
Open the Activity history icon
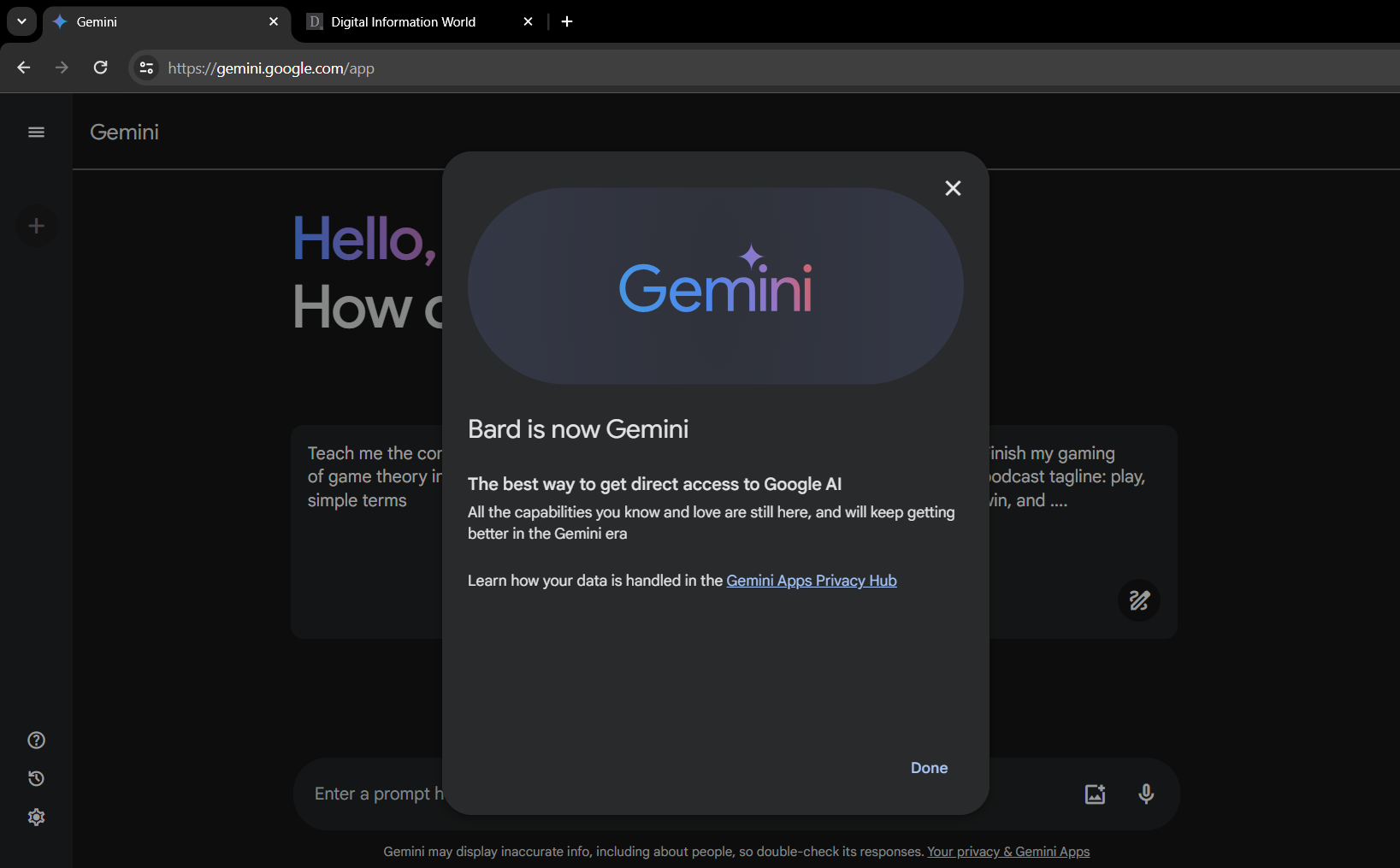pyautogui.click(x=36, y=779)
